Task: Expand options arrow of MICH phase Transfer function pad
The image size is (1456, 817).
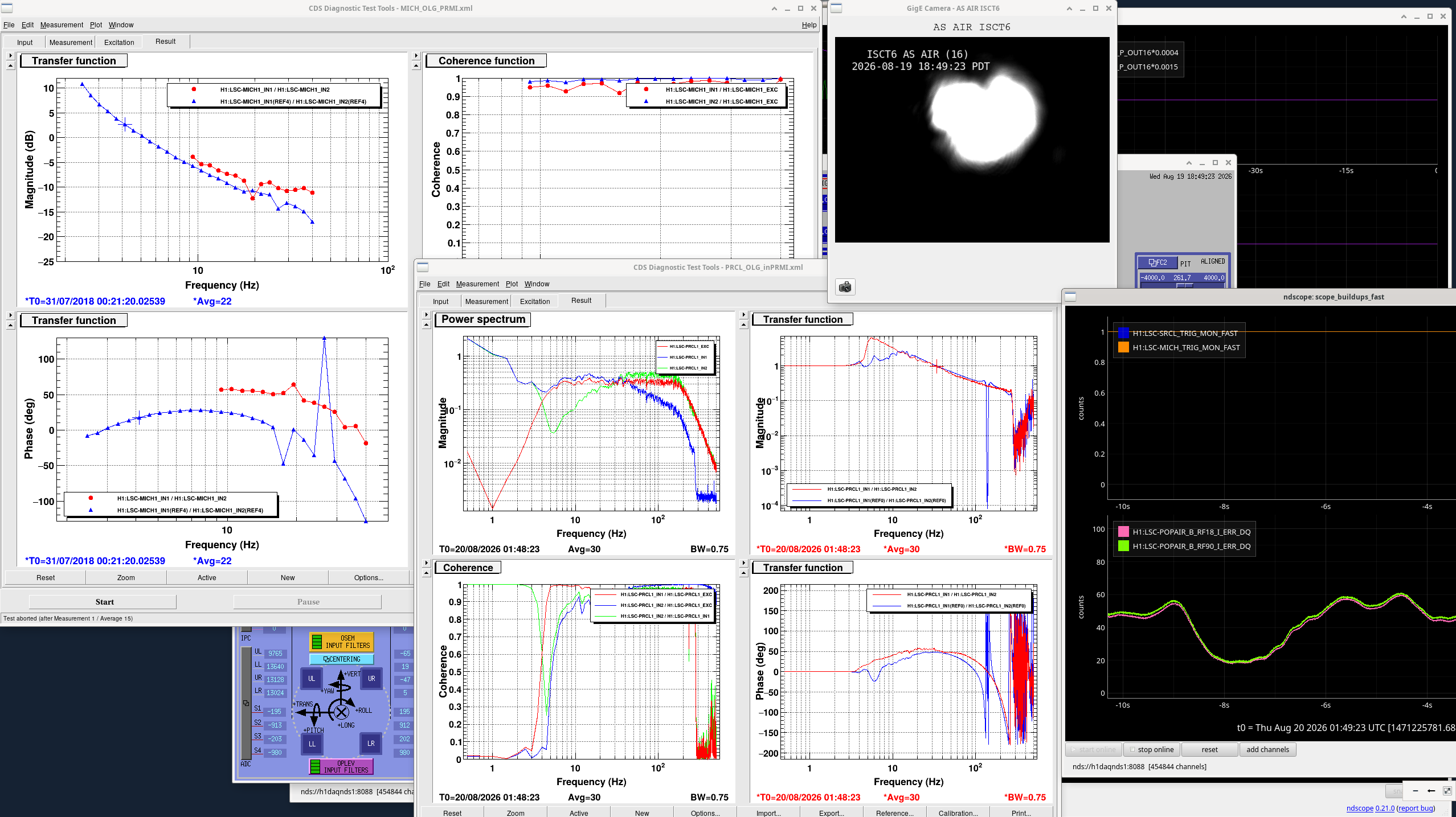Action: tap(10, 315)
